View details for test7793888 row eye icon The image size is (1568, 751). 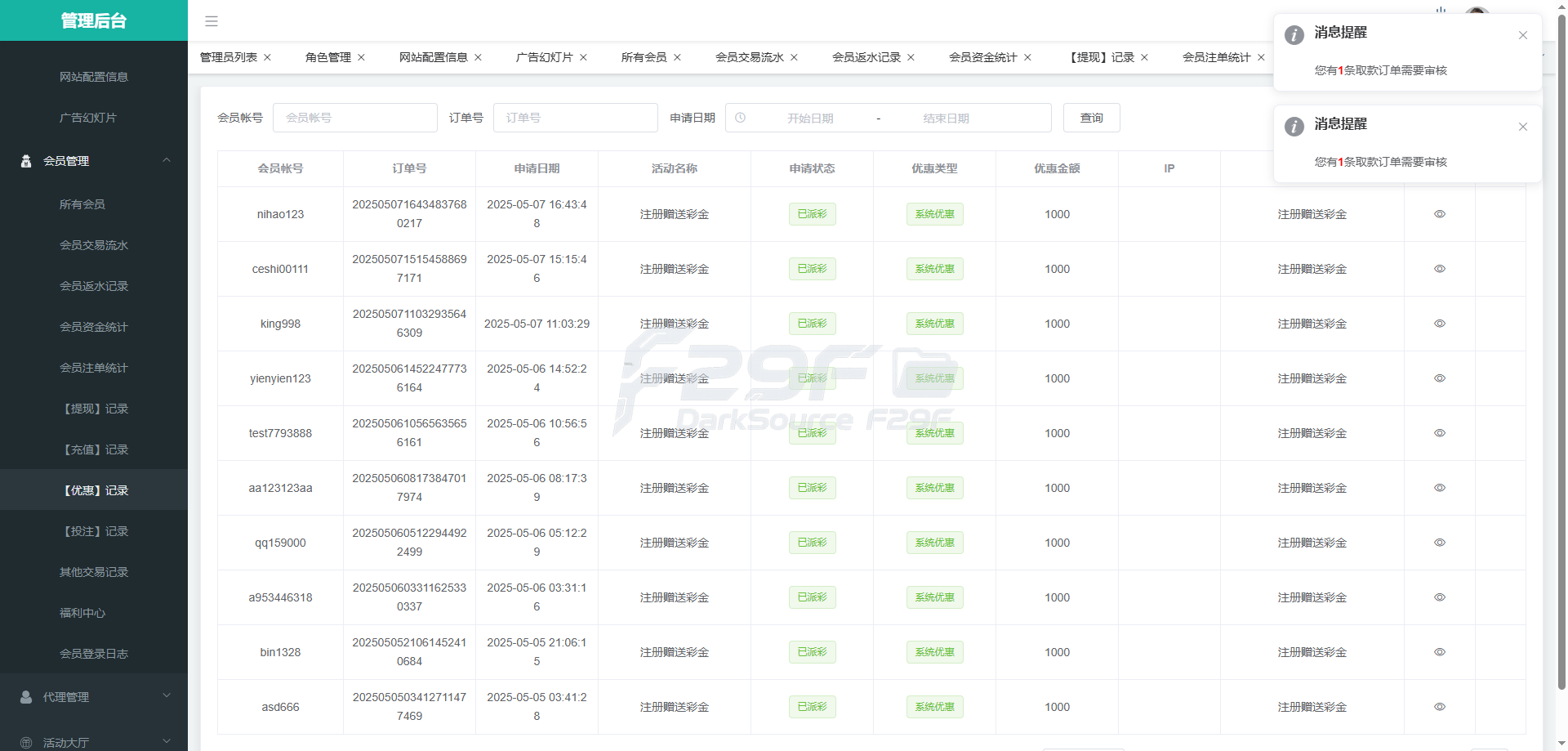[x=1440, y=433]
